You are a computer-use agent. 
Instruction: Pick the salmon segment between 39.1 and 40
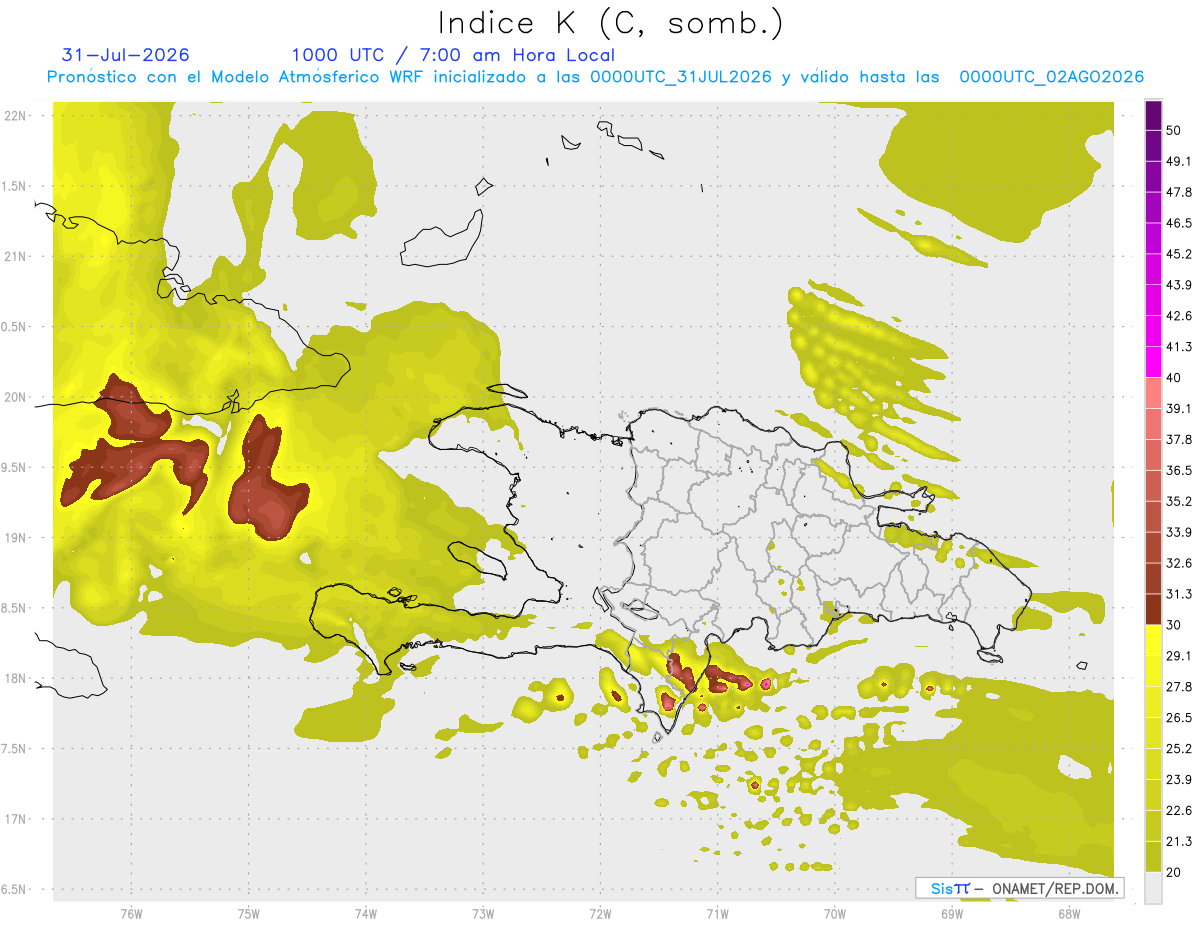(1153, 393)
